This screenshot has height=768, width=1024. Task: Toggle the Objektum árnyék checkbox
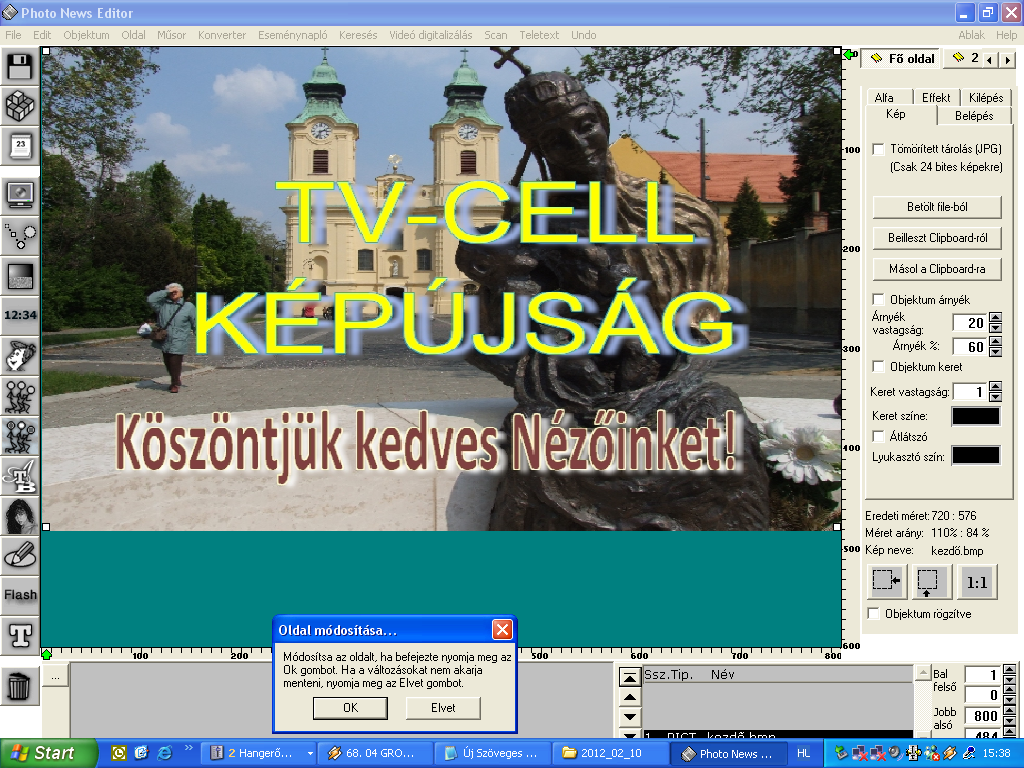[878, 300]
